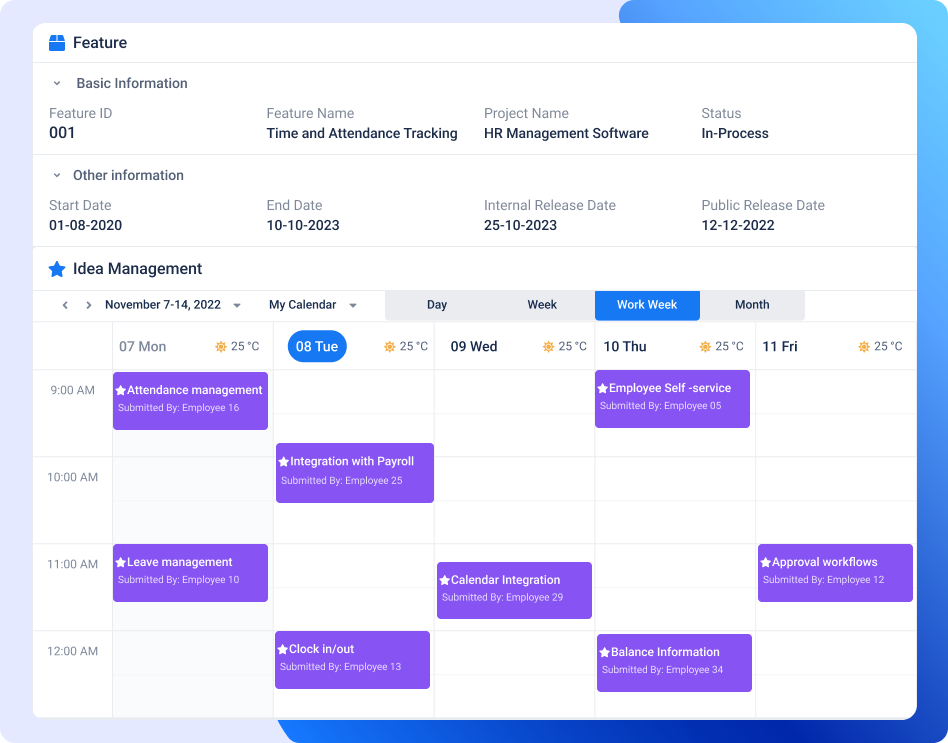Open the Balance Information event

coord(674,663)
